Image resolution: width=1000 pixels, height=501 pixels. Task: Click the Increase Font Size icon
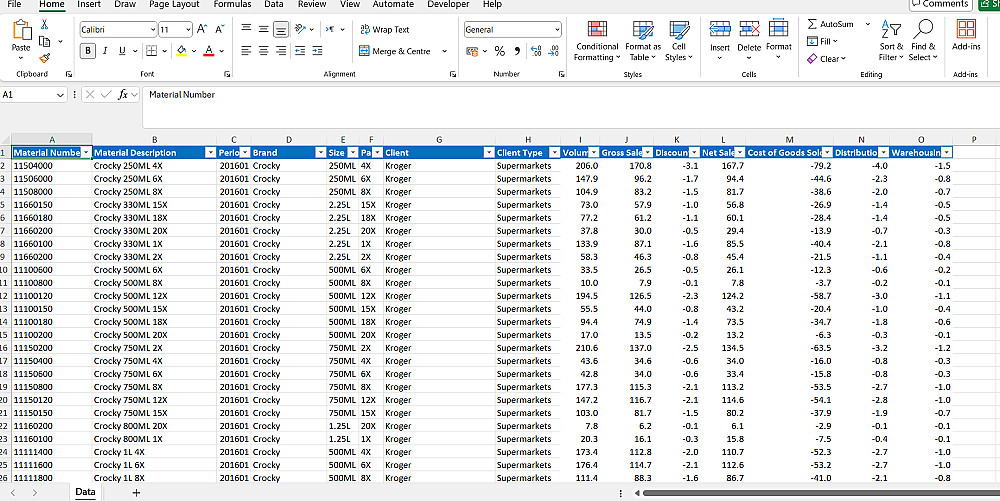203,30
